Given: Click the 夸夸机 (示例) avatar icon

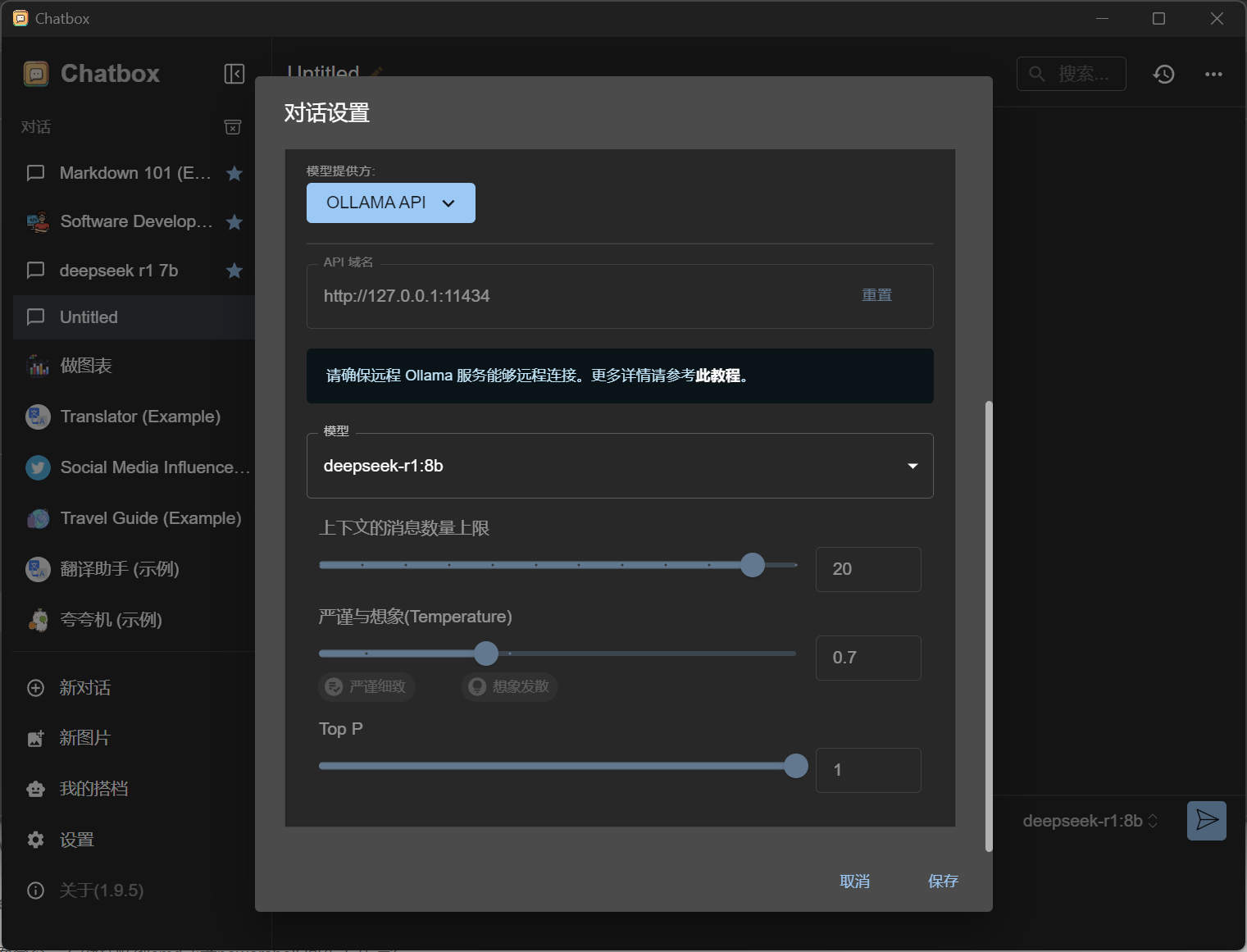Looking at the screenshot, I should point(38,620).
